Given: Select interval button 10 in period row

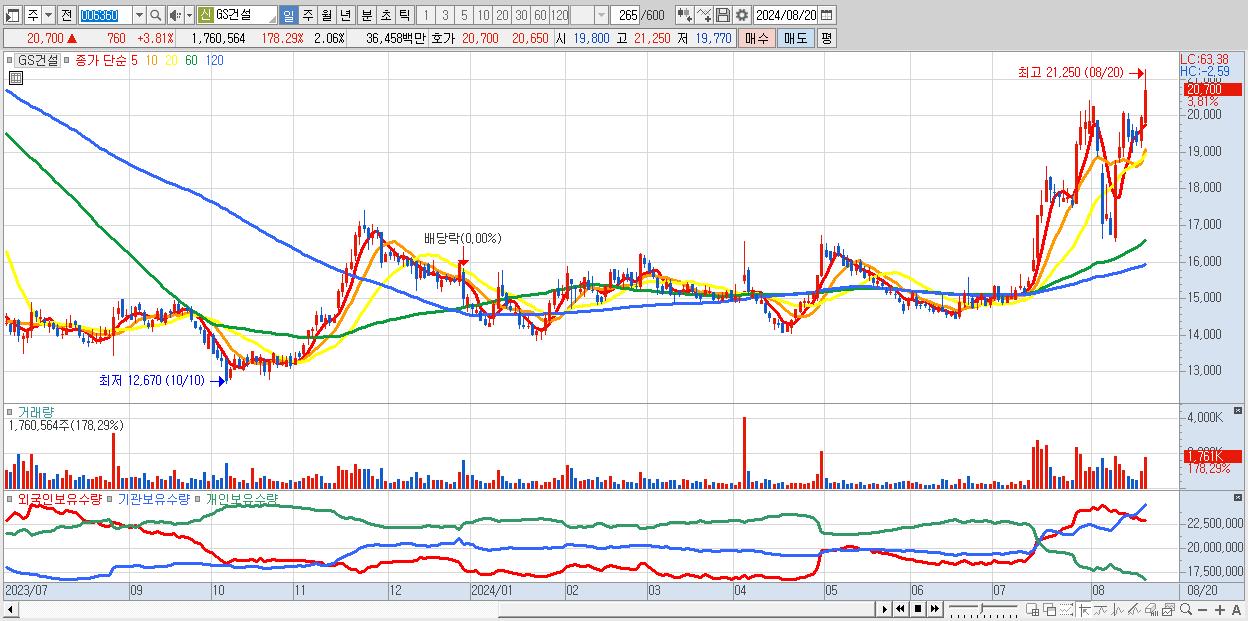Looking at the screenshot, I should coord(483,15).
